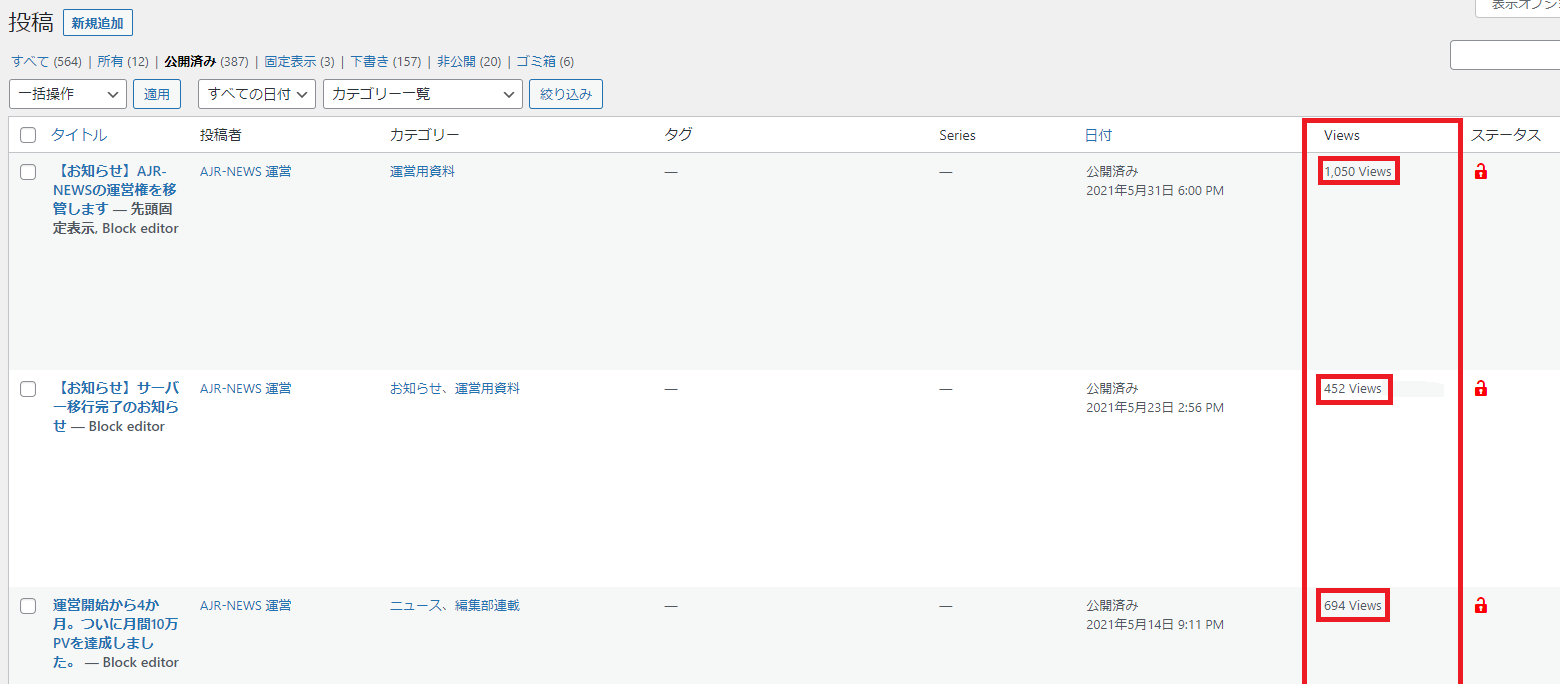
Task: Open the 運営用資料 category link in first row
Action: tap(422, 172)
